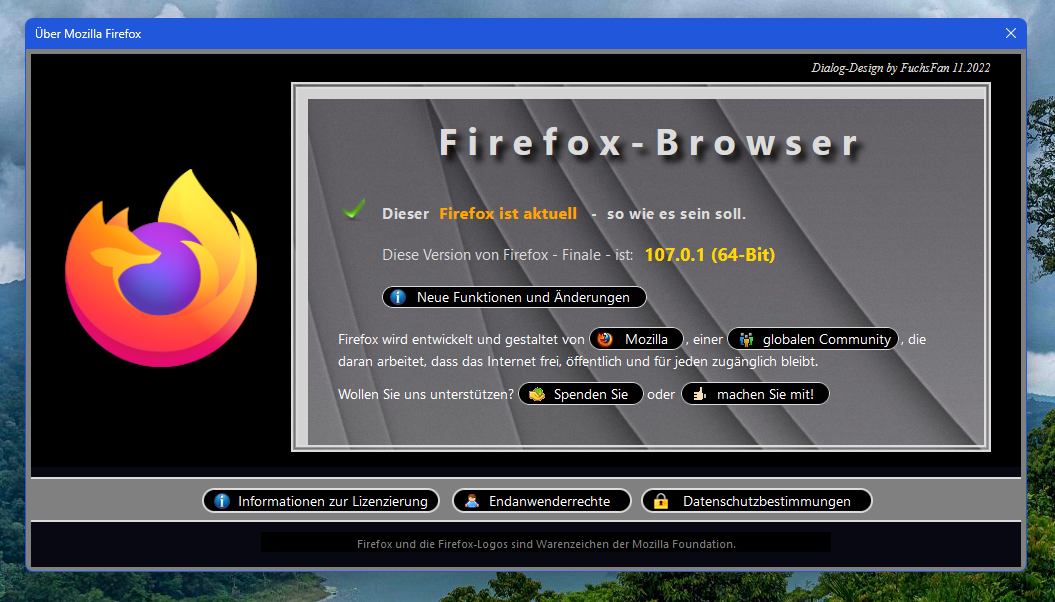Click the money icon on Spenden Sie

(x=536, y=394)
